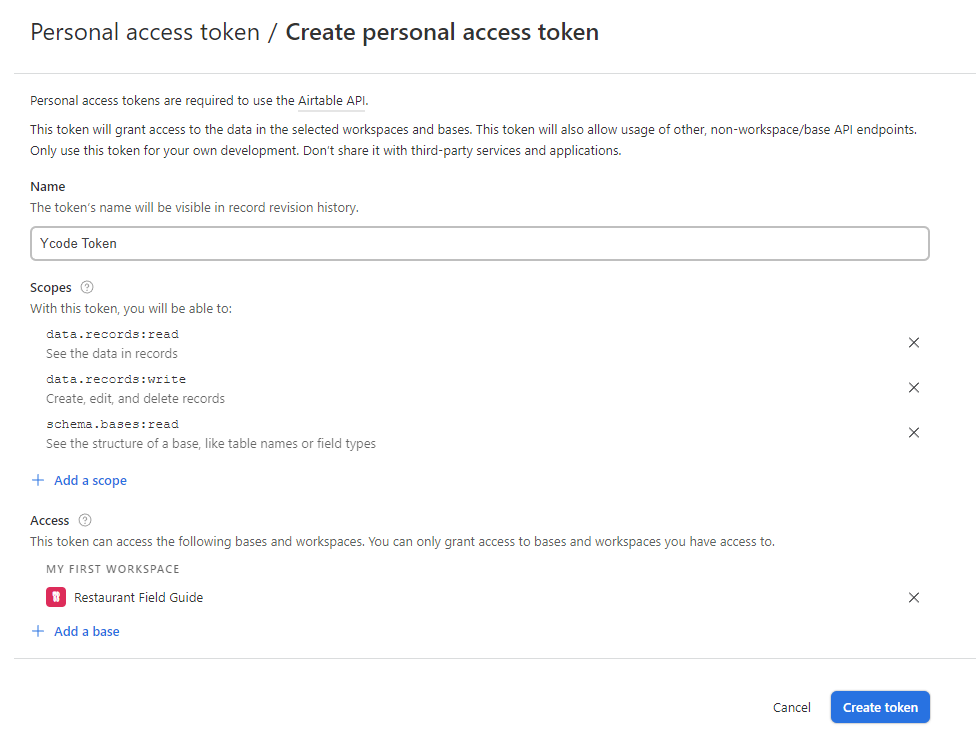The image size is (976, 748).
Task: Go back to Personal access token breadcrumb
Action: 145,32
